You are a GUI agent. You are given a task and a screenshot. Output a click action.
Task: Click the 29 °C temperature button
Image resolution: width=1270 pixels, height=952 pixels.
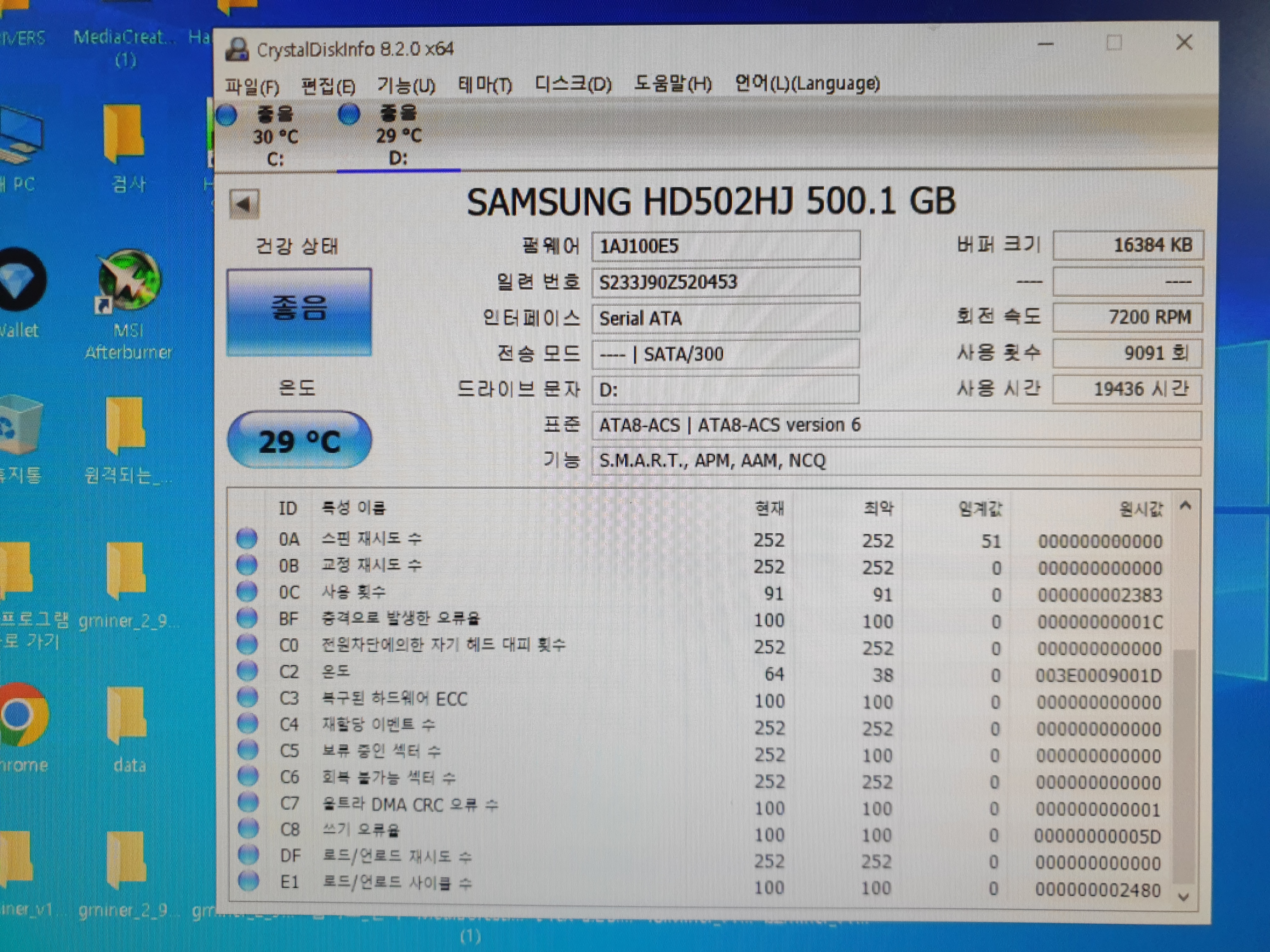[x=299, y=440]
